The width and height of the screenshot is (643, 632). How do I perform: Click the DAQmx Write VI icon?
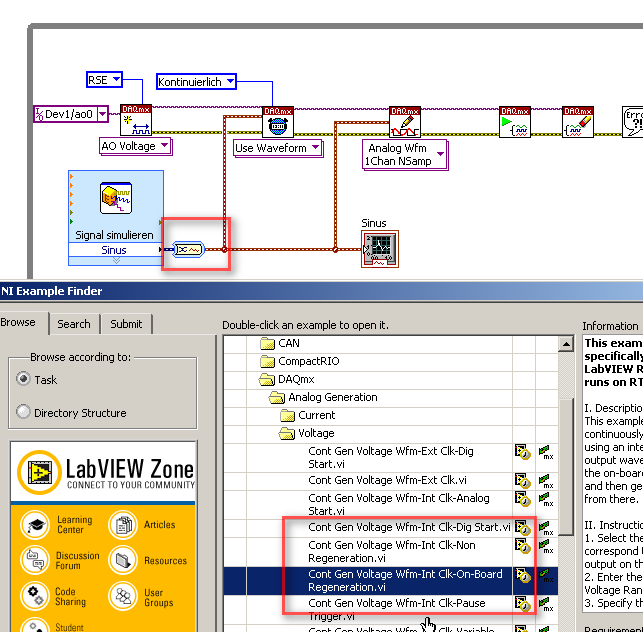(x=405, y=122)
